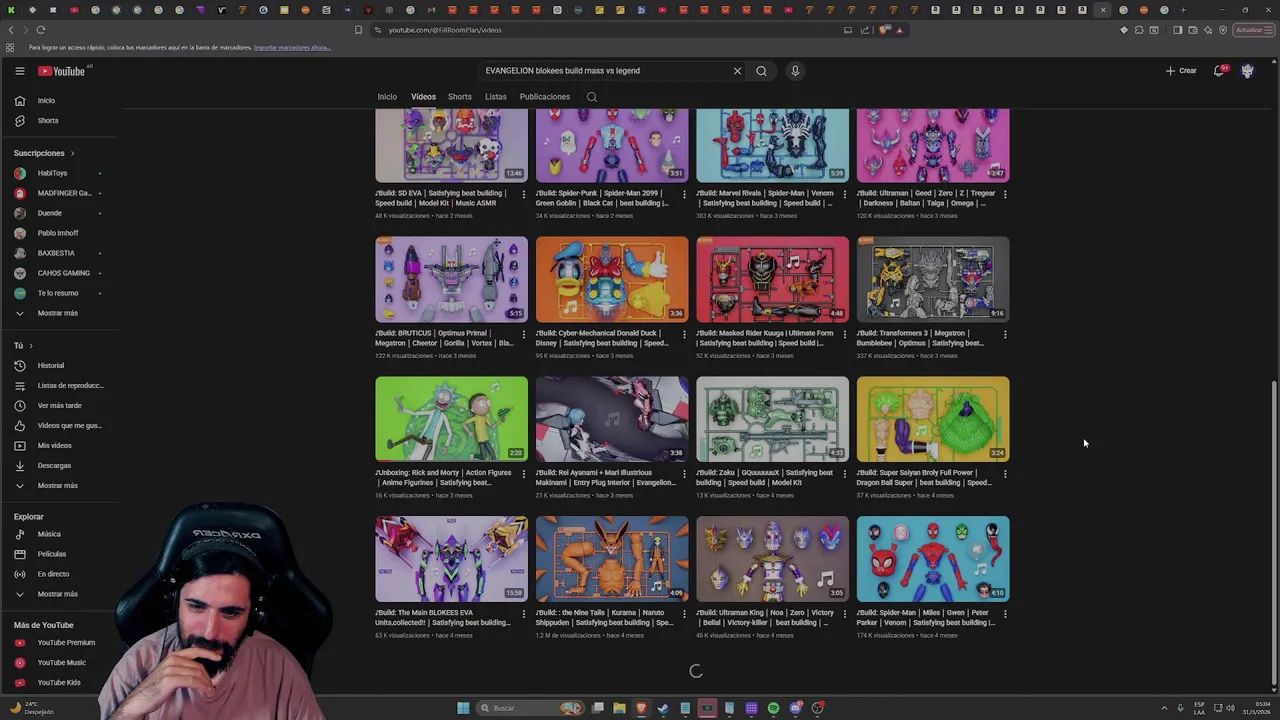Open the Duende subscription

pos(60,213)
